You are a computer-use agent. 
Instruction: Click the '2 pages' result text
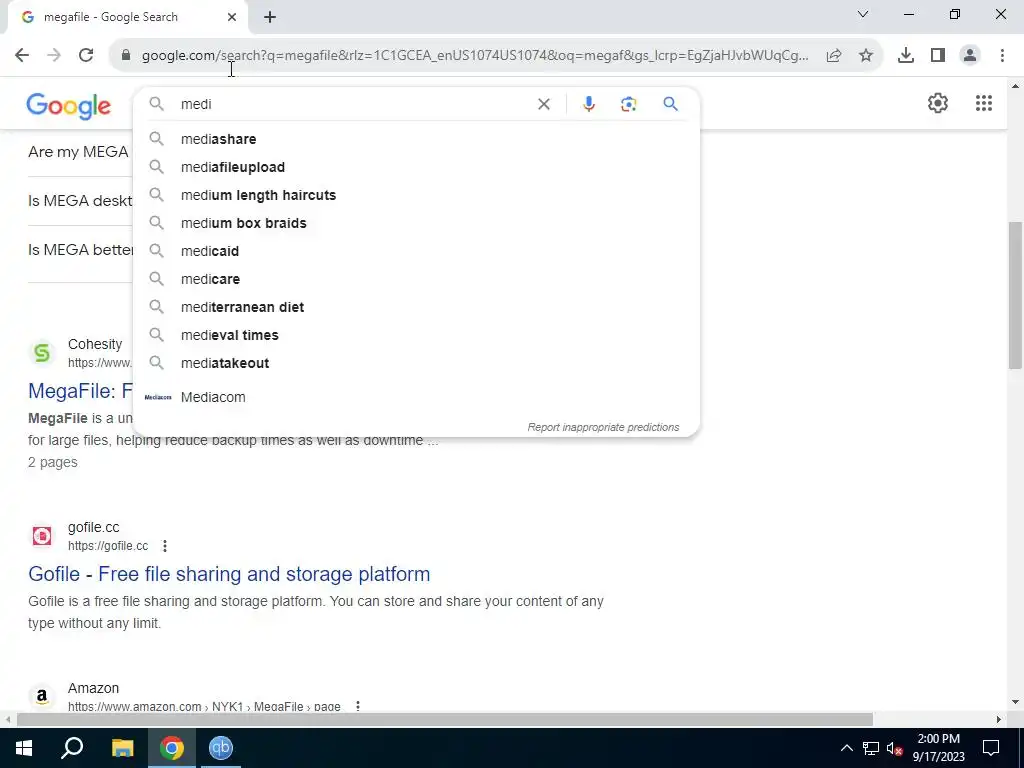point(53,462)
